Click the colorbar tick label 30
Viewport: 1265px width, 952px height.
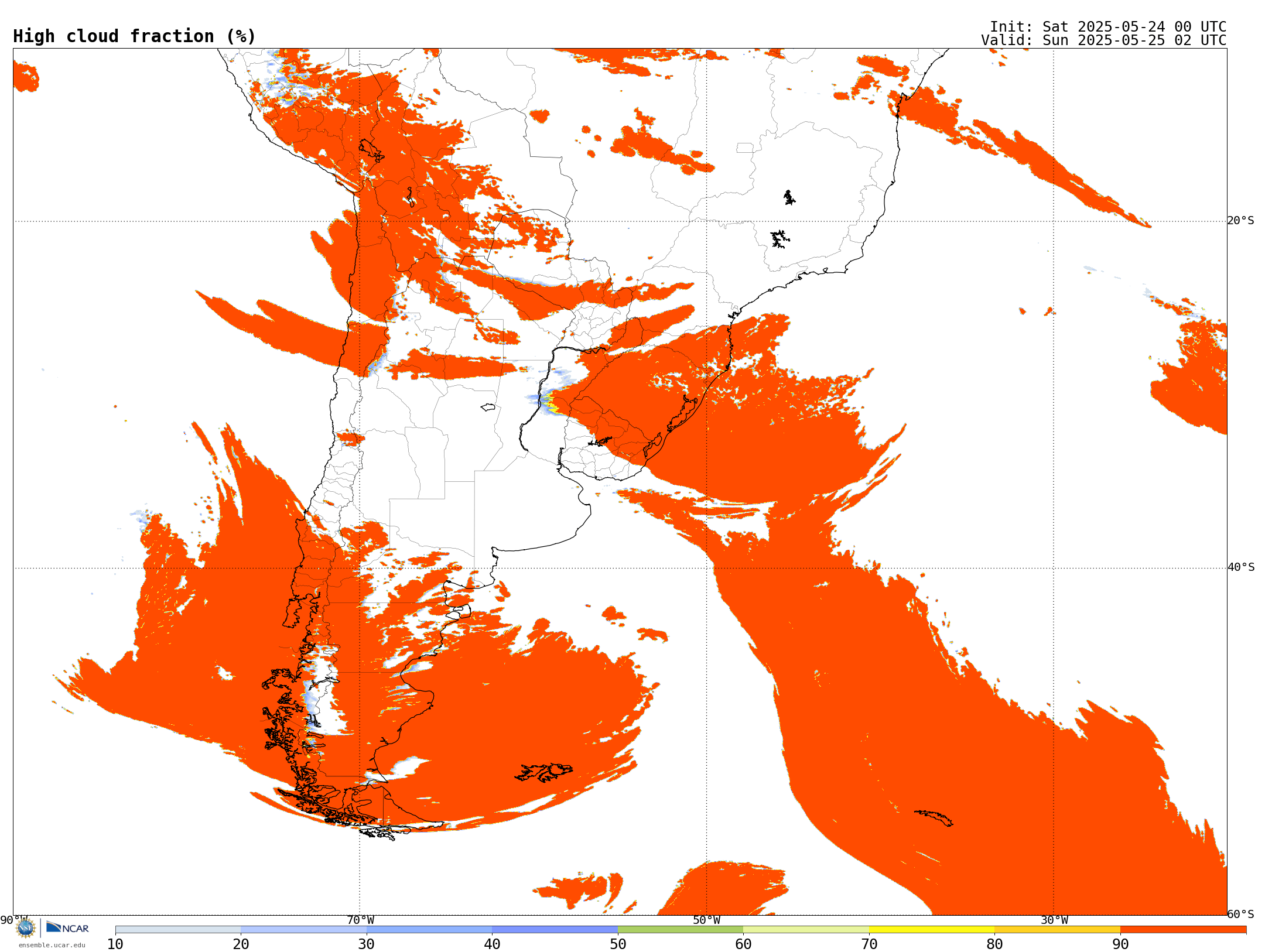tap(367, 944)
